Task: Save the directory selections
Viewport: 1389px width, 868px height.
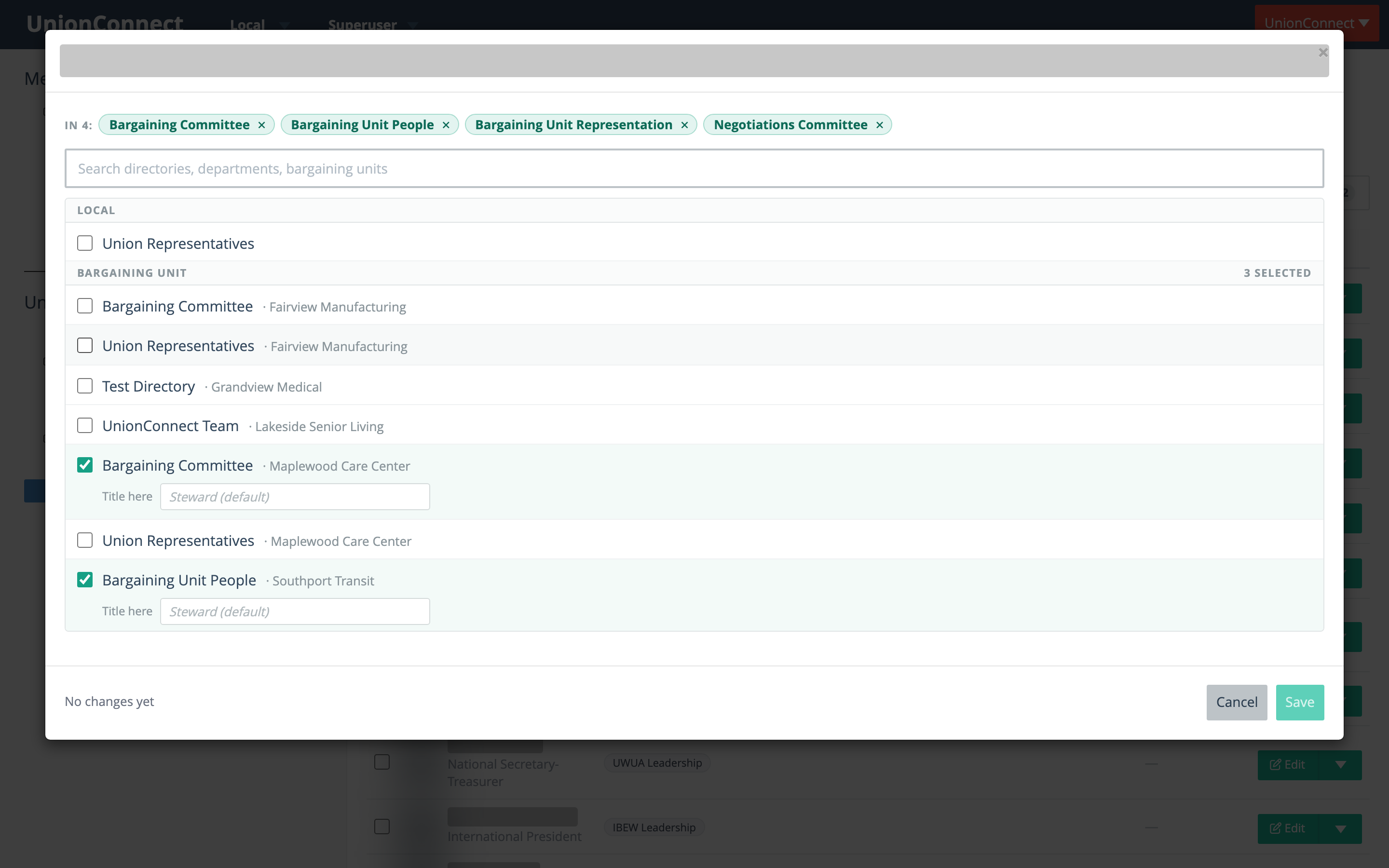Action: click(1299, 702)
